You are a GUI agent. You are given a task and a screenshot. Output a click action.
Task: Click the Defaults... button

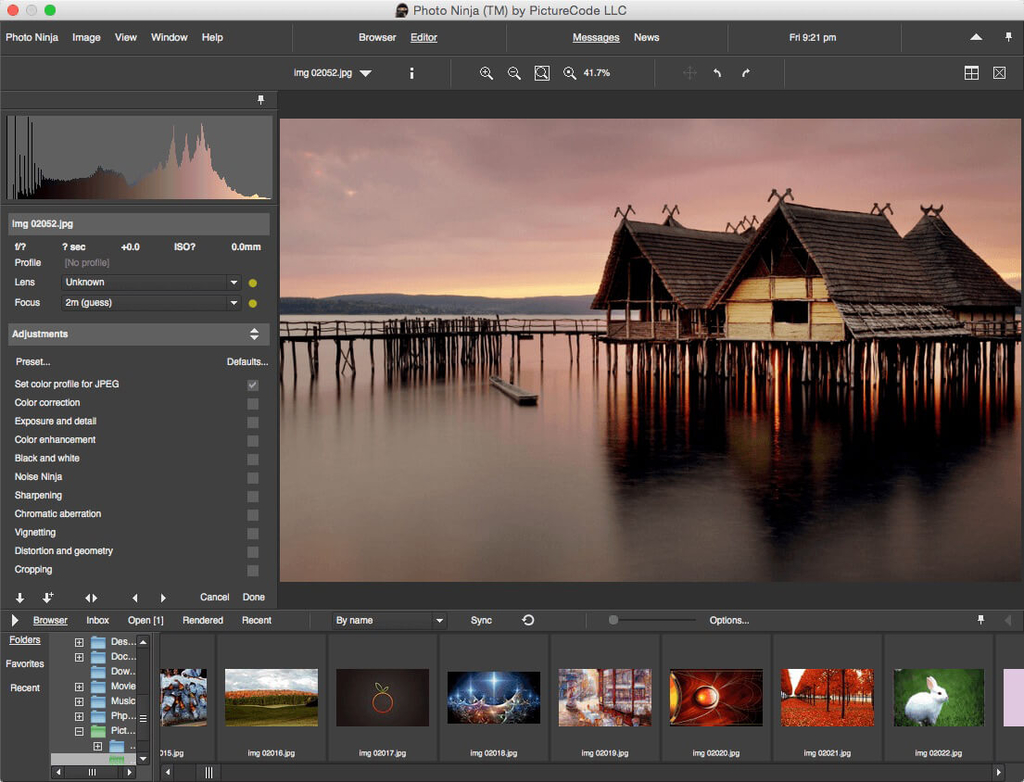click(247, 362)
